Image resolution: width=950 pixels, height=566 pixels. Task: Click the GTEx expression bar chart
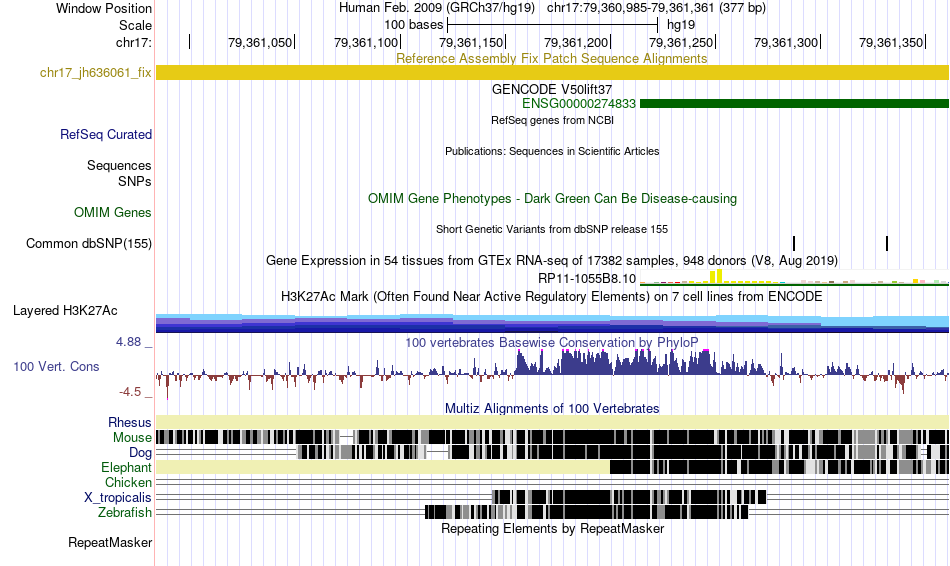coord(794,278)
